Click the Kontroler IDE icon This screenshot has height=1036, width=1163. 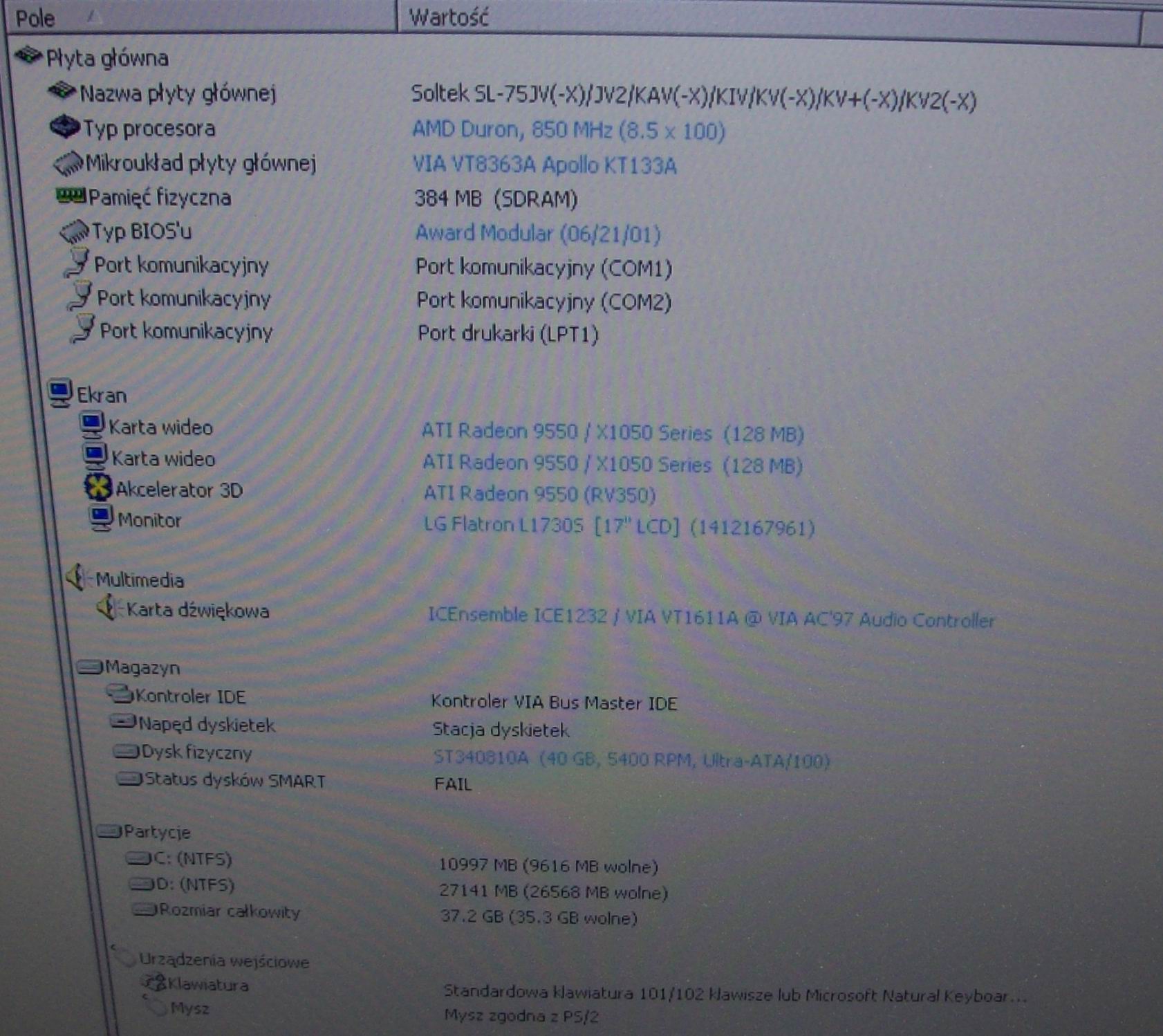click(x=120, y=694)
